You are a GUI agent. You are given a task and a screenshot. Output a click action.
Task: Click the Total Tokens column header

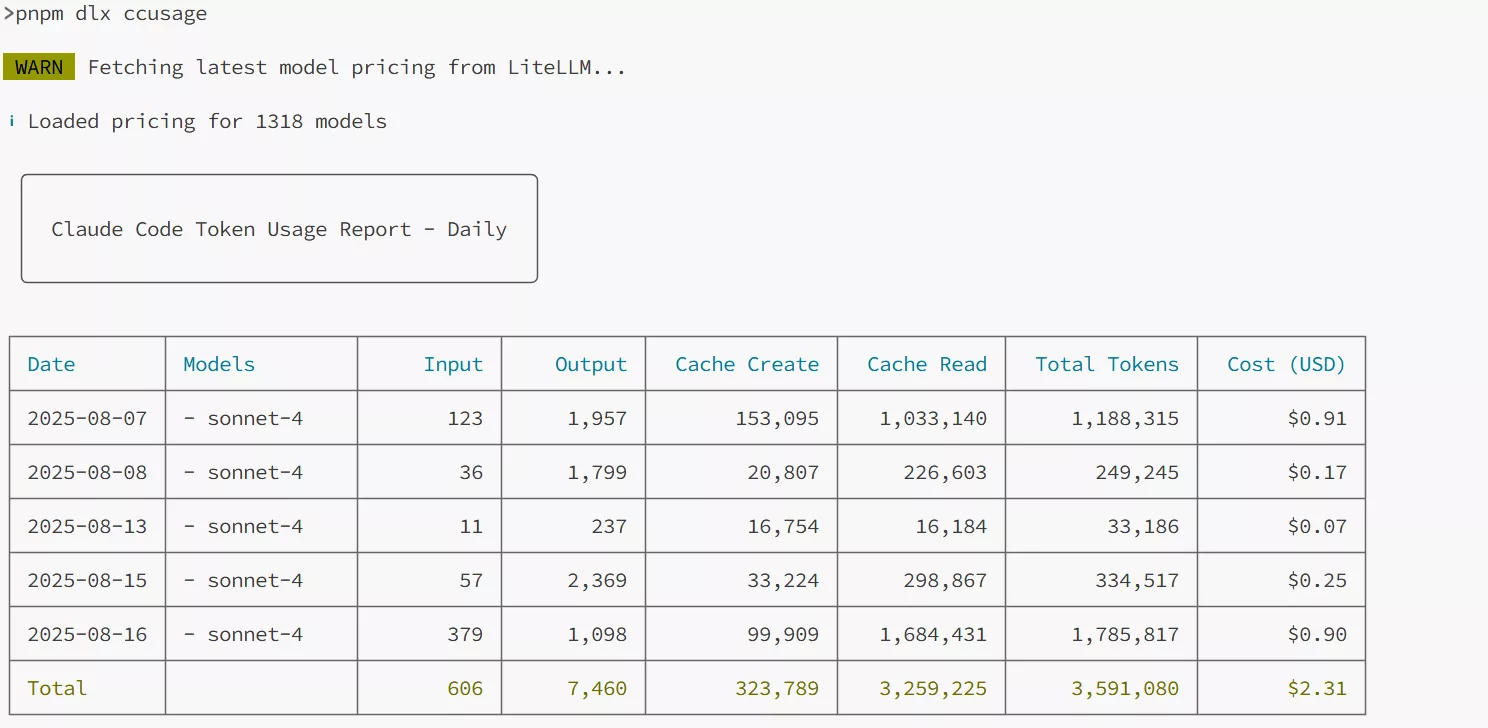point(1106,365)
